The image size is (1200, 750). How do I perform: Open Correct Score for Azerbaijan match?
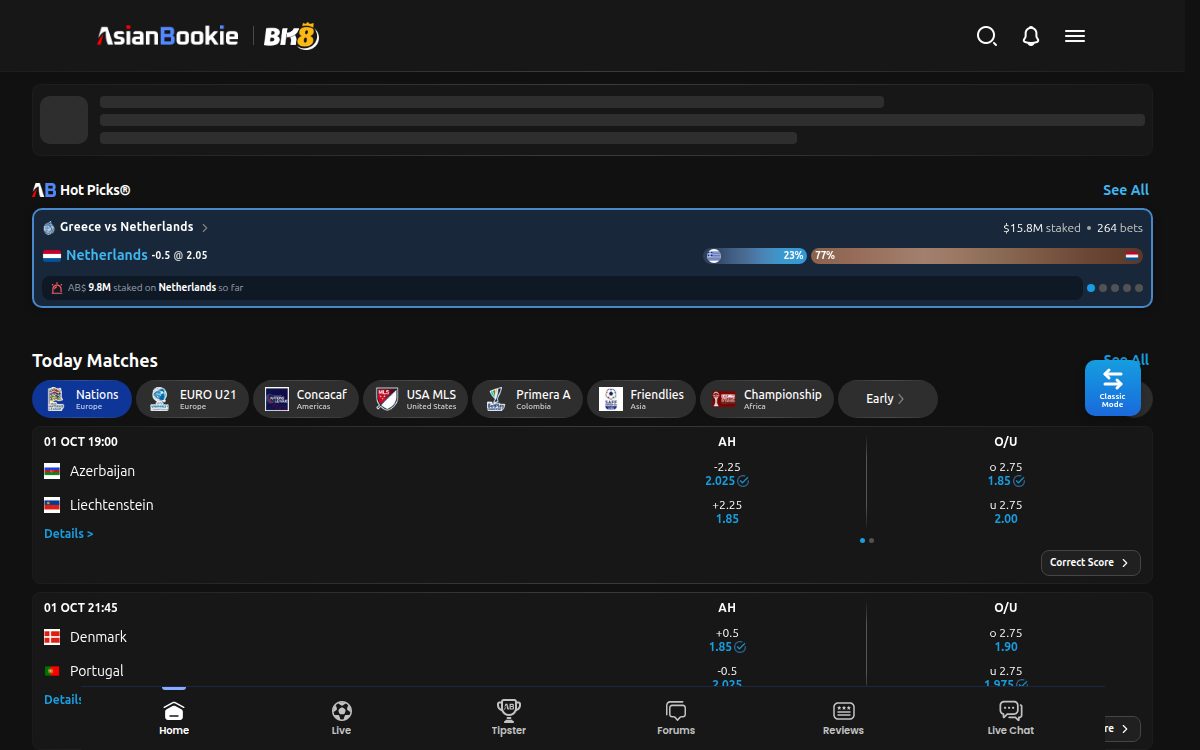[x=1091, y=563]
